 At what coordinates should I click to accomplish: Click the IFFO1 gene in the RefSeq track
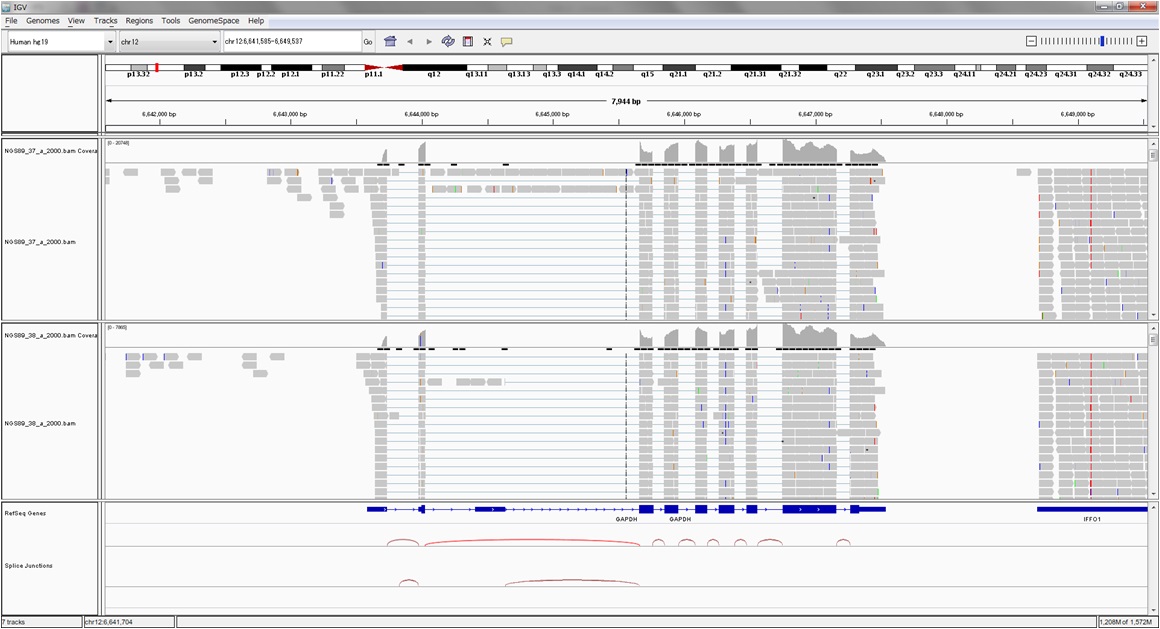click(1091, 510)
